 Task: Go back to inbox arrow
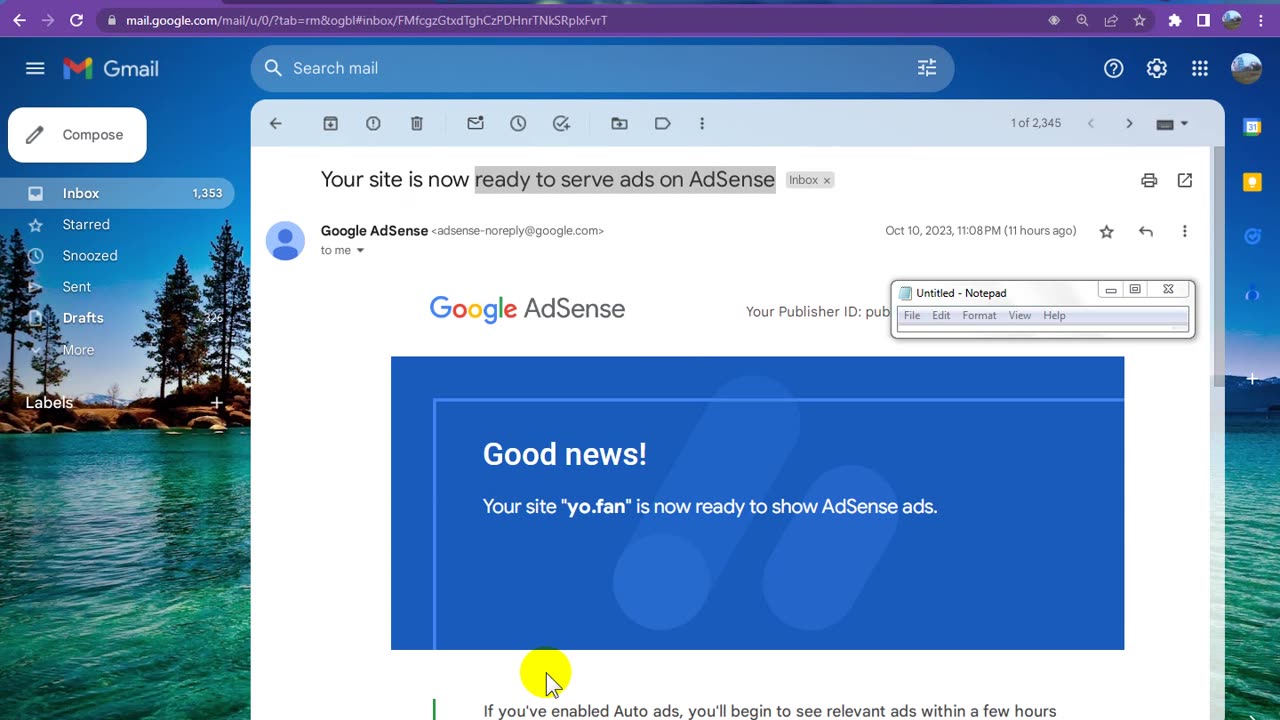(x=276, y=123)
